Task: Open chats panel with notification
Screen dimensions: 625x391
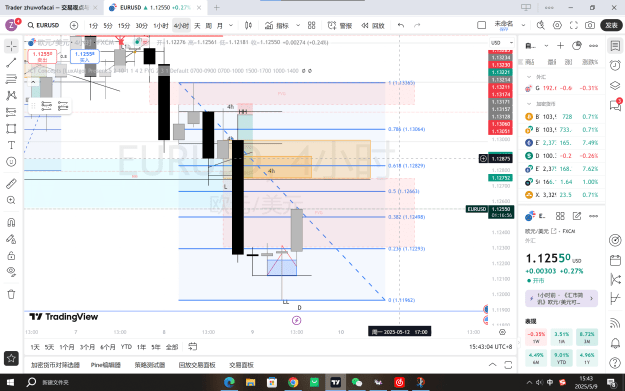Action: click(x=615, y=105)
